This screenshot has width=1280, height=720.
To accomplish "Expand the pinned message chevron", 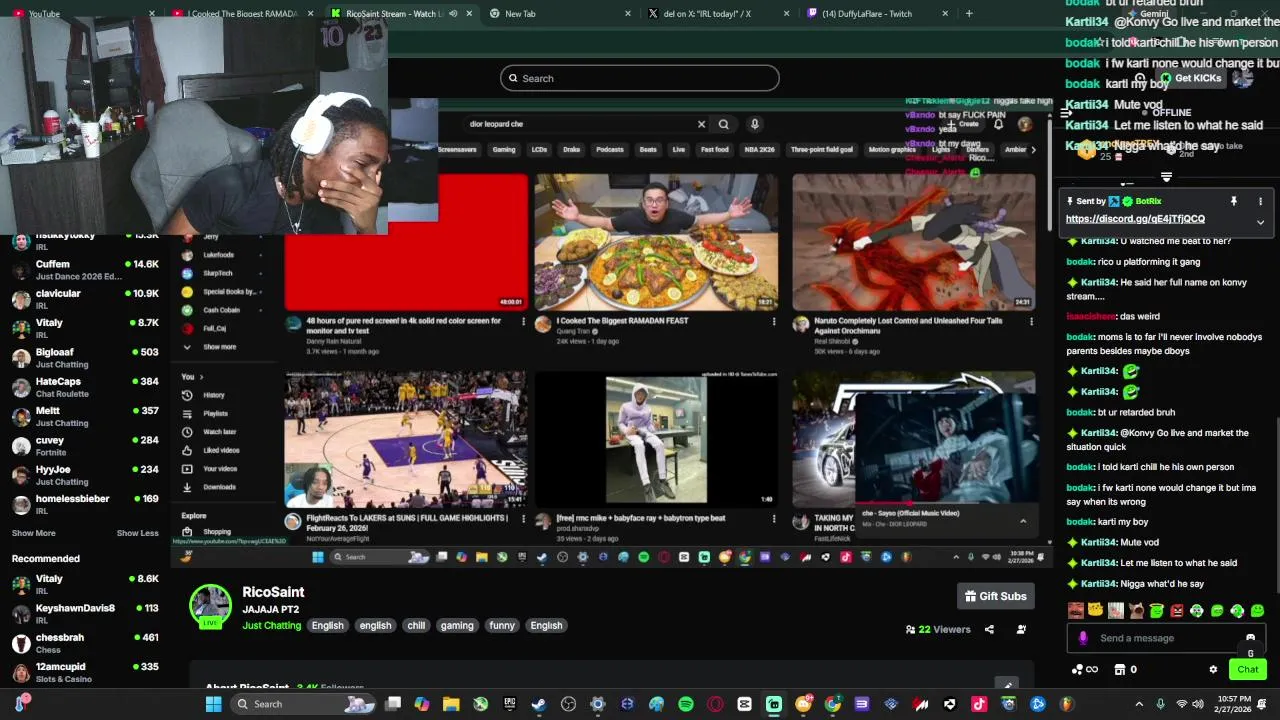I will pyautogui.click(x=1260, y=222).
